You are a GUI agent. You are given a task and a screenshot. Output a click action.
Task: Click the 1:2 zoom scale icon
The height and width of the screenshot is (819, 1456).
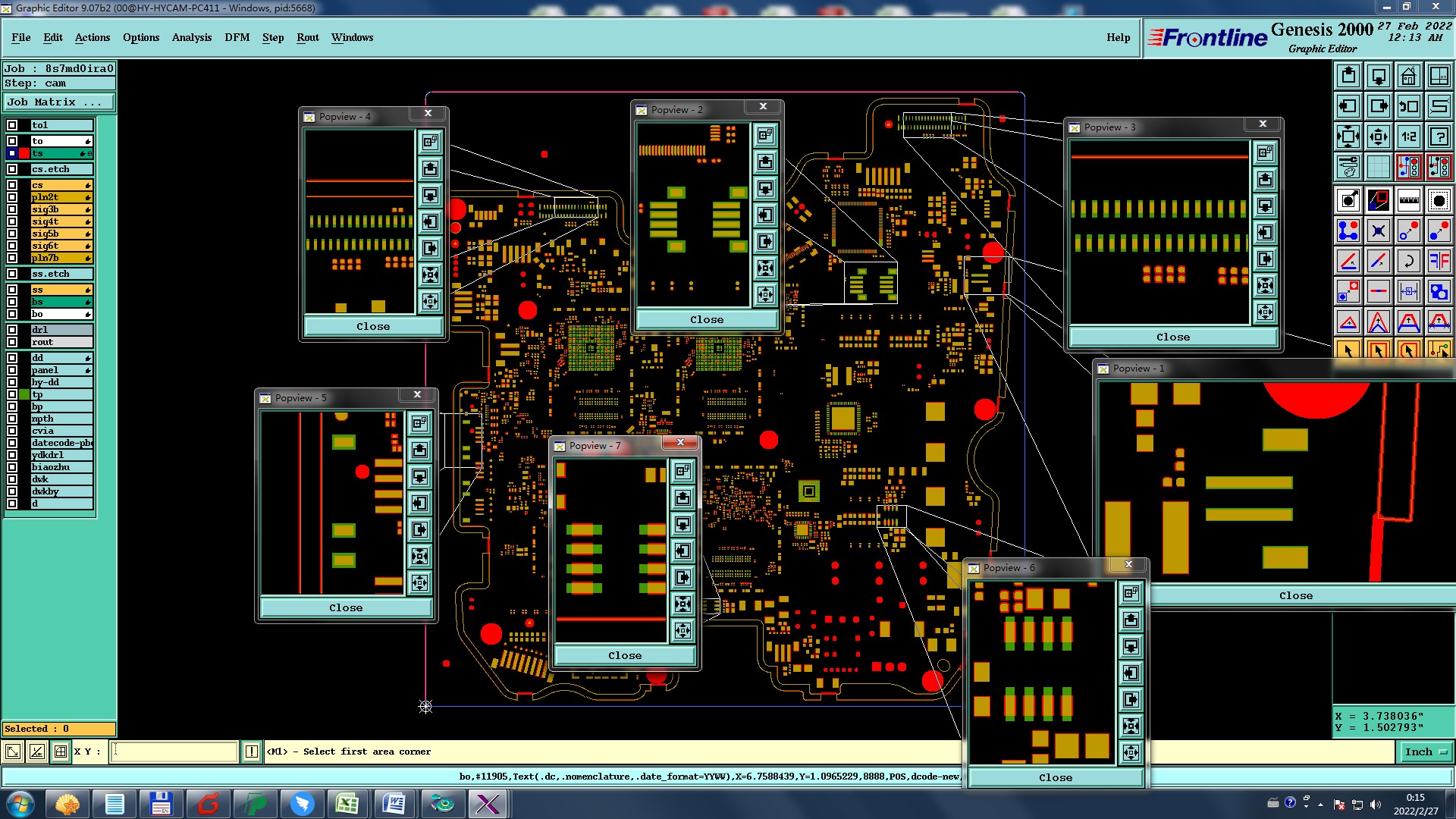coord(1408,136)
